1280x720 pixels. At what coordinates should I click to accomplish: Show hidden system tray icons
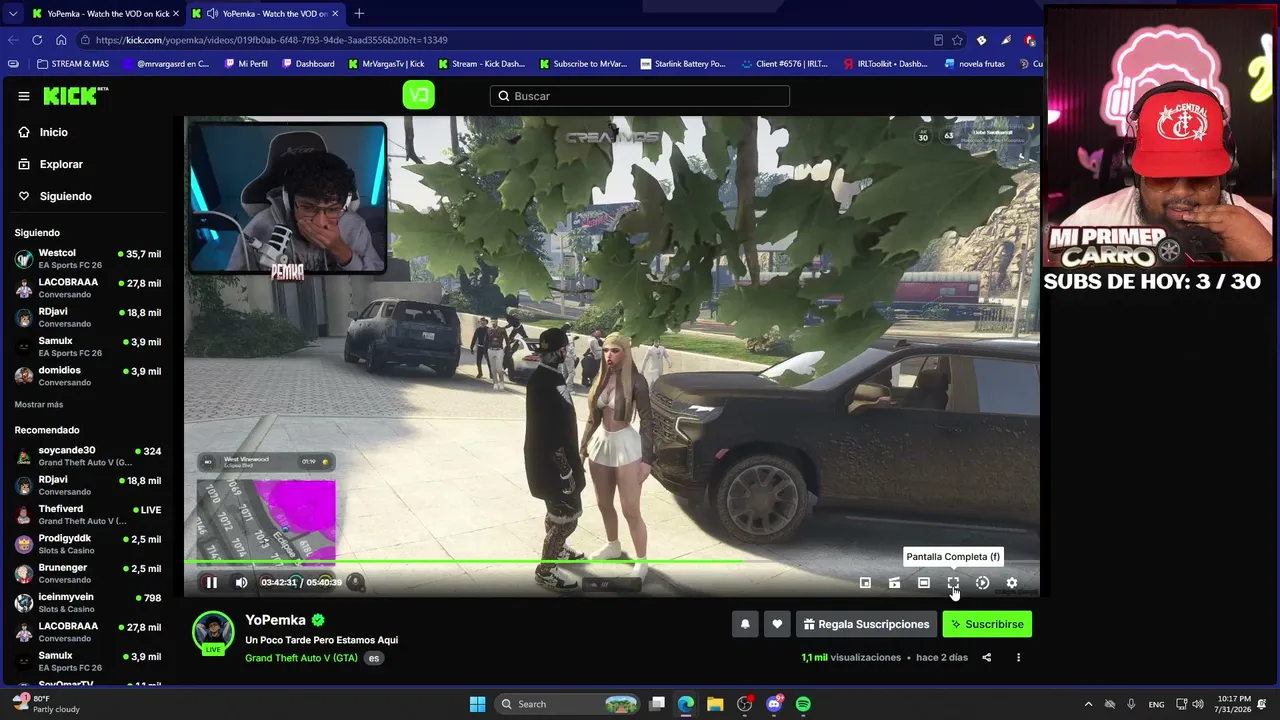[1088, 704]
